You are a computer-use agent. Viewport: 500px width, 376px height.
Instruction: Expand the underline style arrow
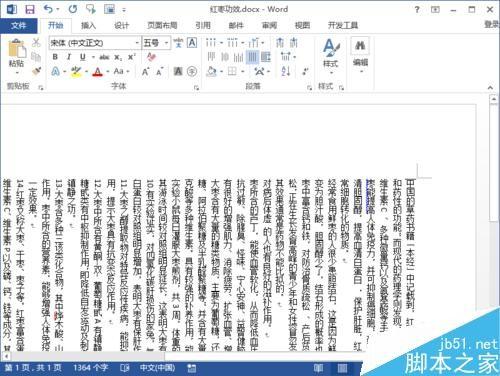[x=93, y=57]
